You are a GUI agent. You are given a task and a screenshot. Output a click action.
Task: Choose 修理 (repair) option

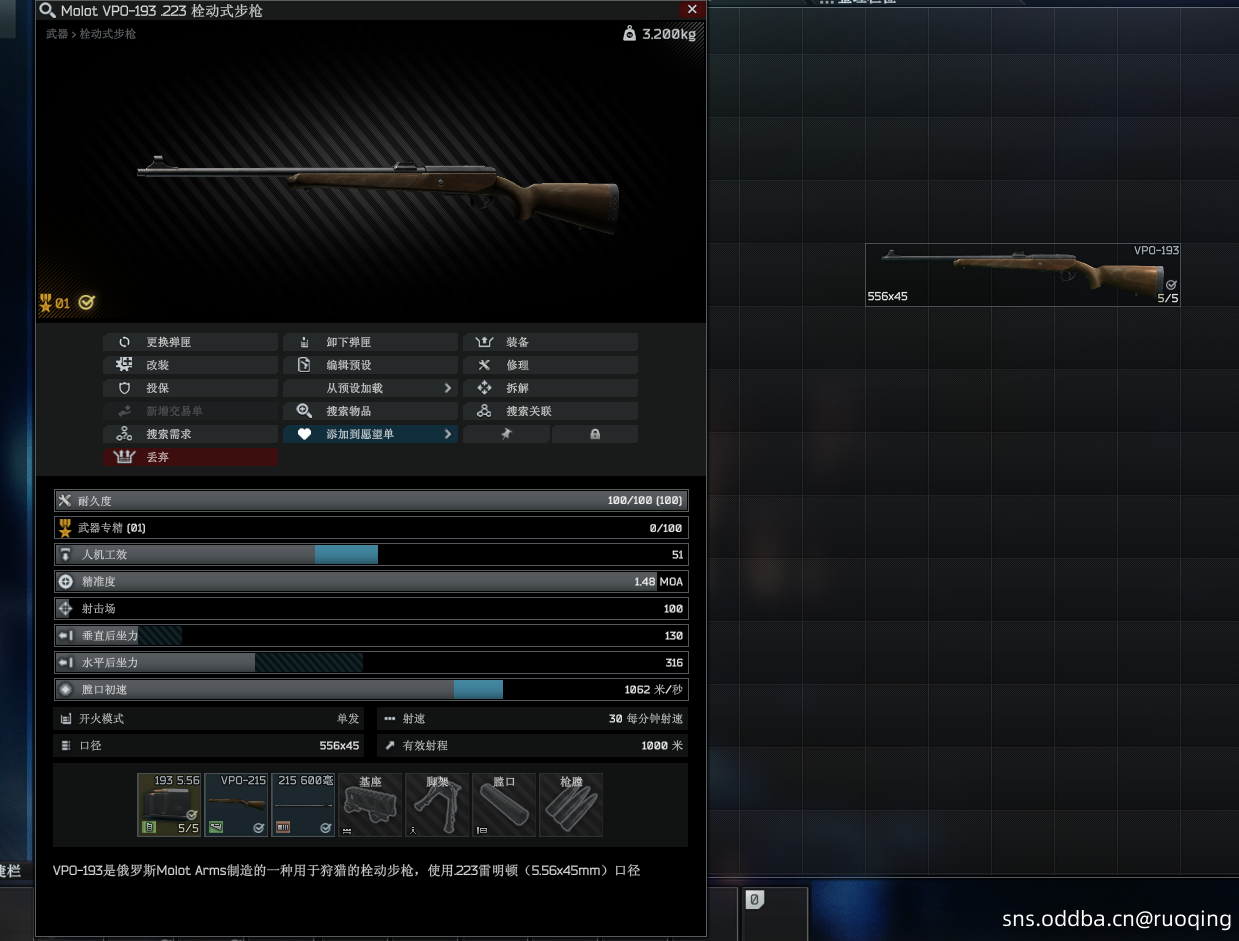coord(550,365)
